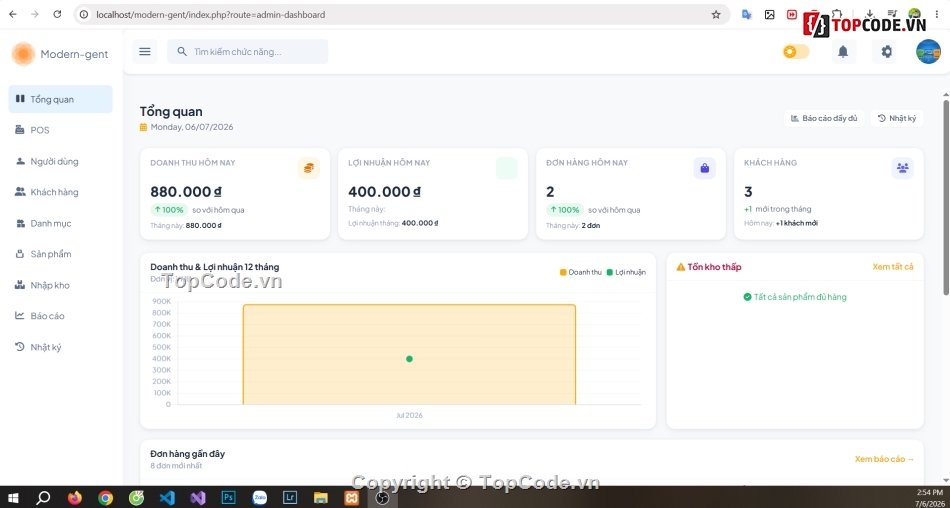Open Firefox from the taskbar
The image size is (950, 508).
pyautogui.click(x=75, y=498)
